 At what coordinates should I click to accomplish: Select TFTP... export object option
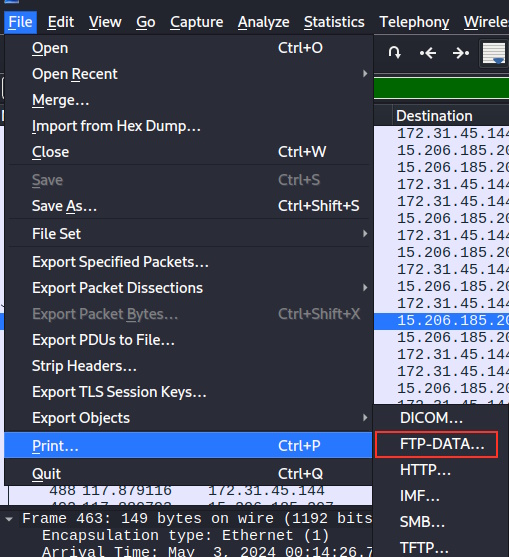click(441, 547)
